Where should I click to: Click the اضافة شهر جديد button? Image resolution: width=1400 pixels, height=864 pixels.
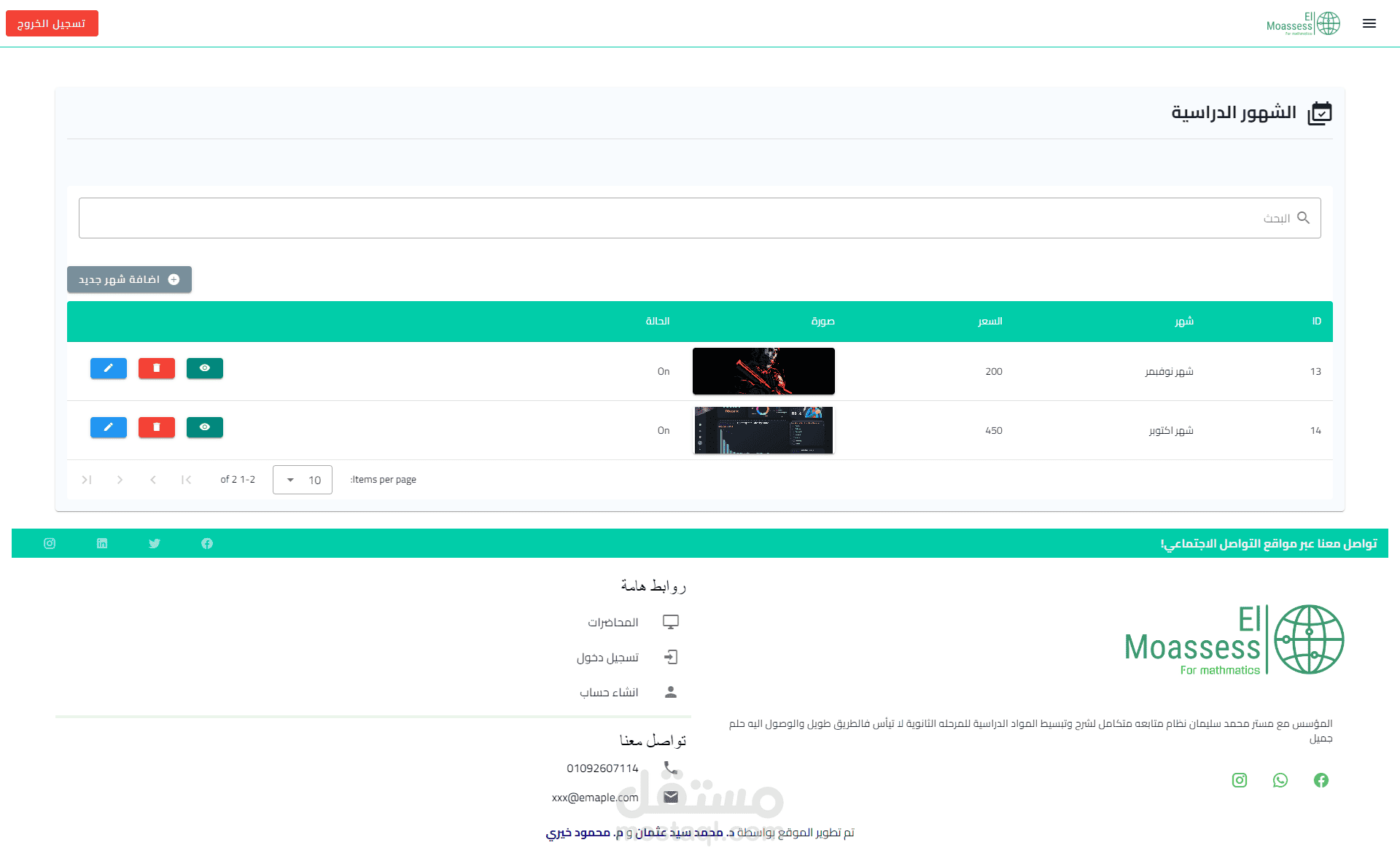[129, 279]
